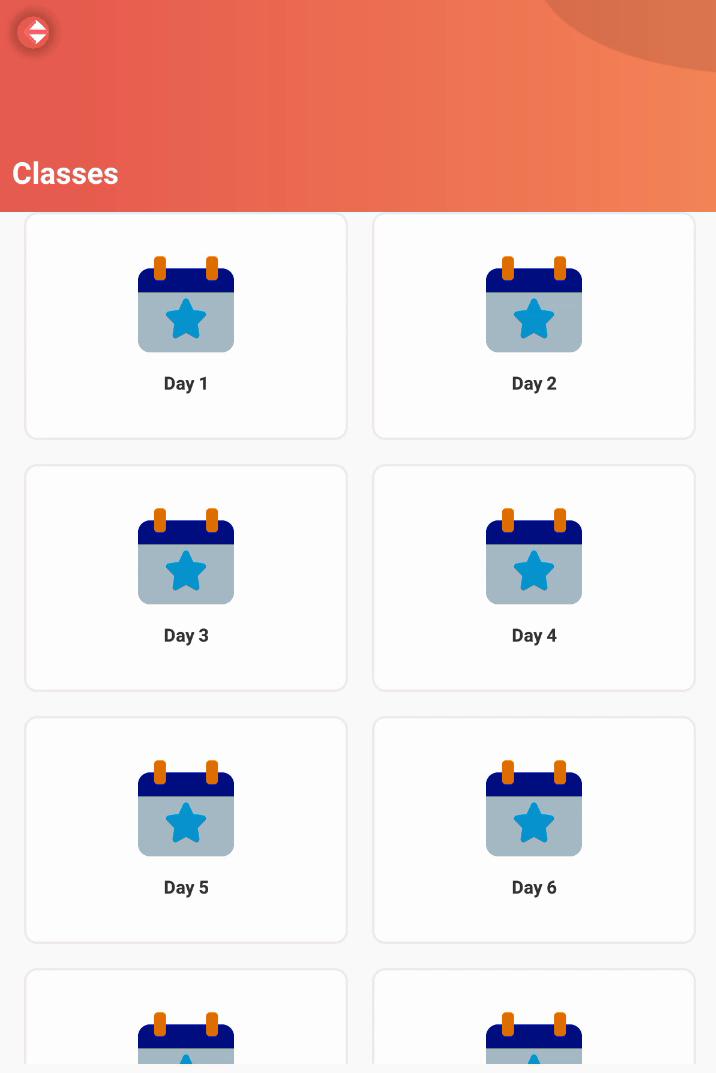Click the cut-off calendar icon below Day 5

pos(186,1039)
